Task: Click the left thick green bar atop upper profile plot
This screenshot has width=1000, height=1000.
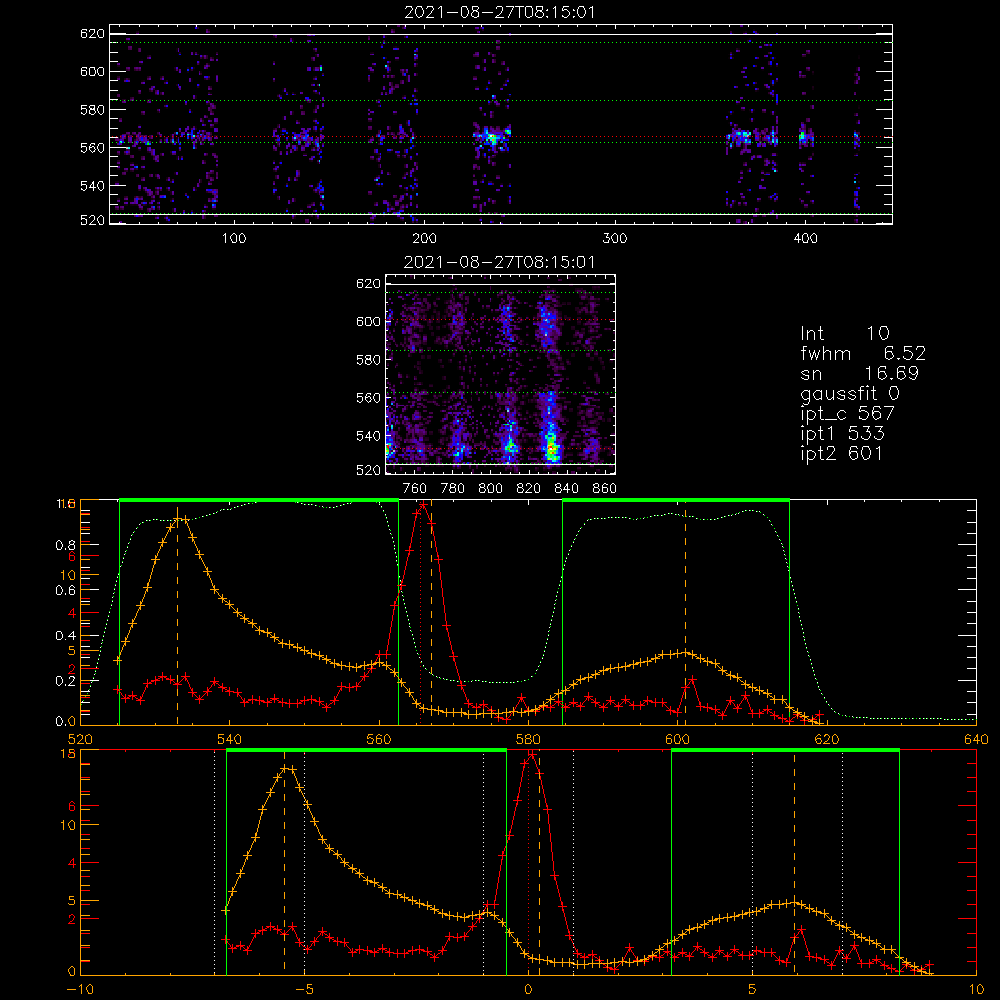Action: (259, 501)
